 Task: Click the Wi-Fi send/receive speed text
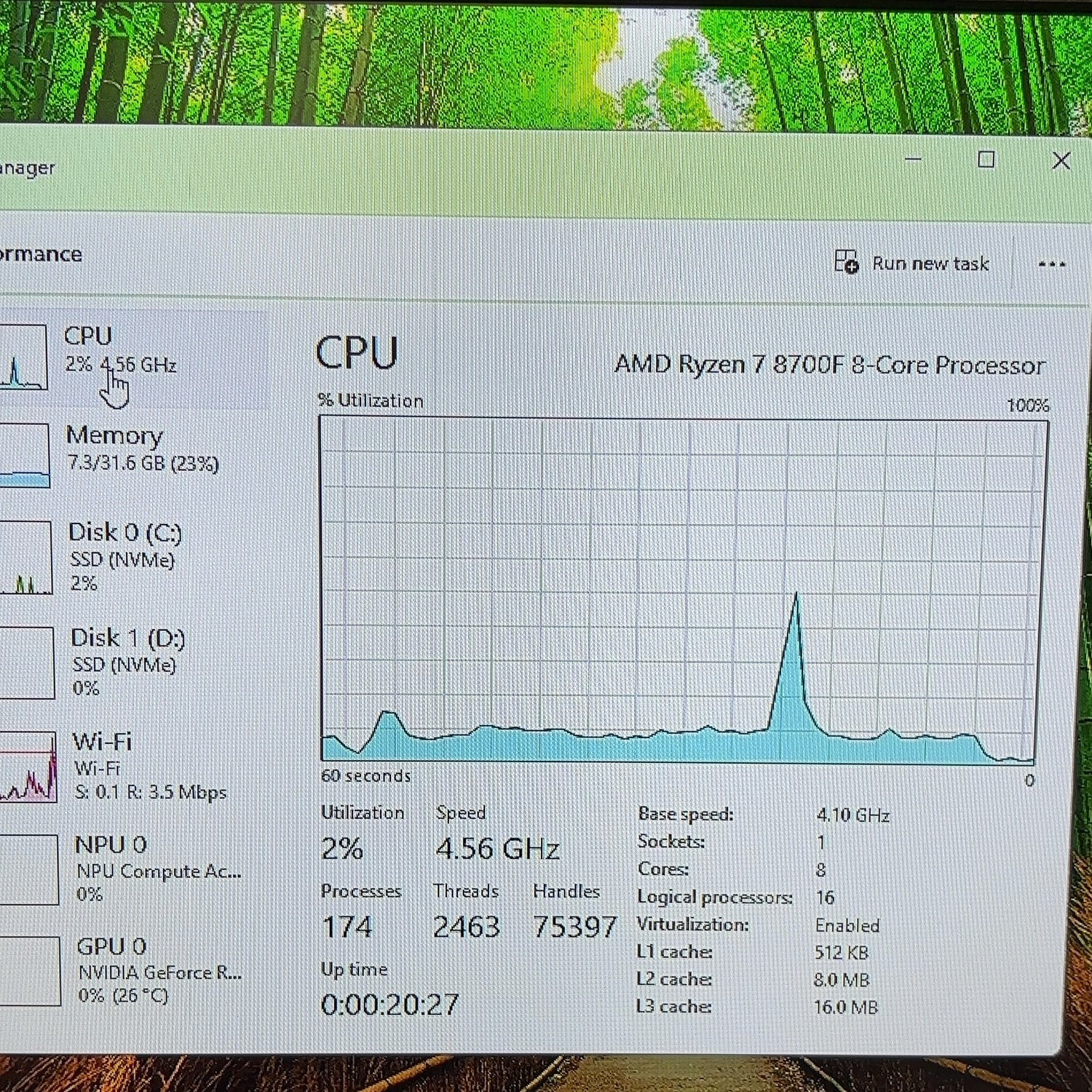pos(151,792)
